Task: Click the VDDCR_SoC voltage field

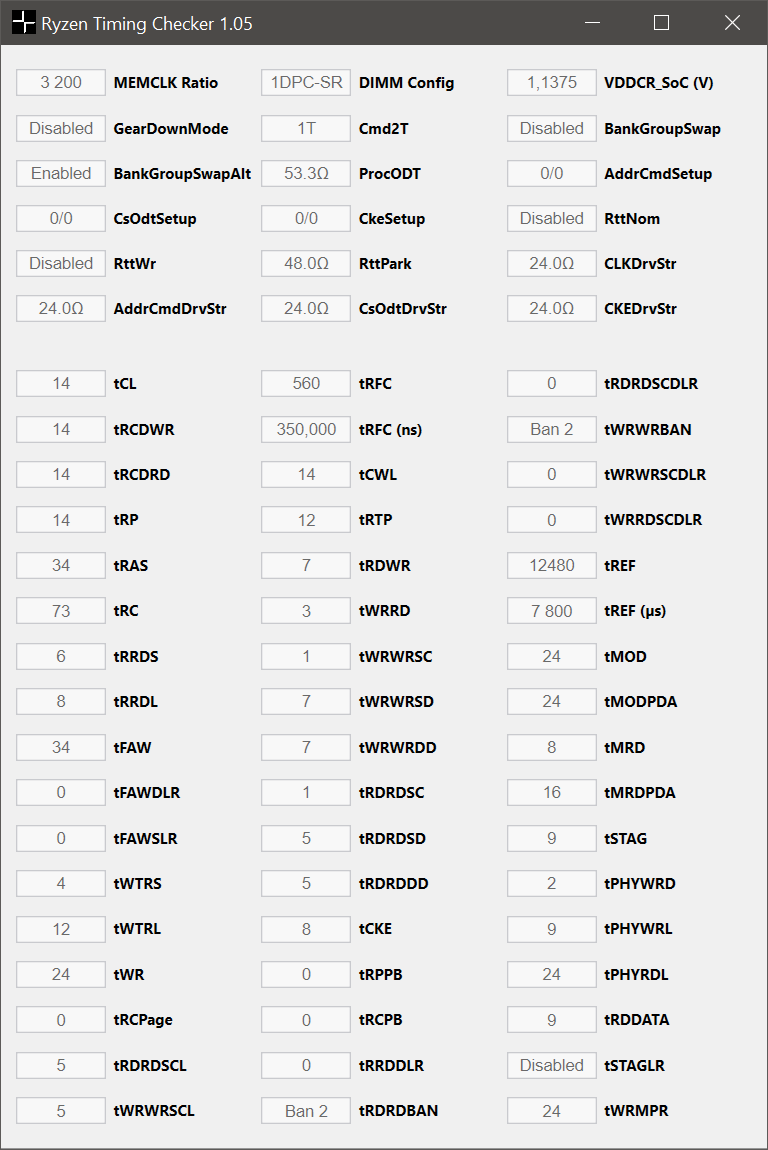Action: pos(552,83)
